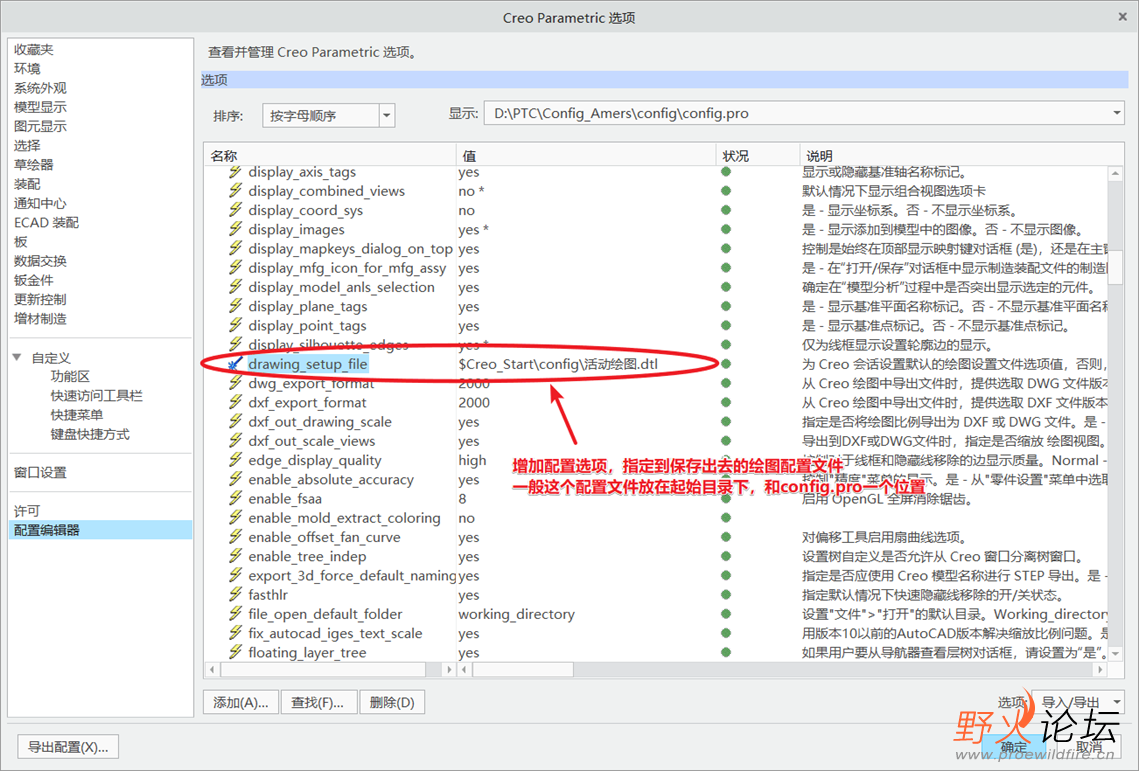The height and width of the screenshot is (771, 1139).
Task: Click green status dot of display_axis_tags
Action: pos(726,172)
